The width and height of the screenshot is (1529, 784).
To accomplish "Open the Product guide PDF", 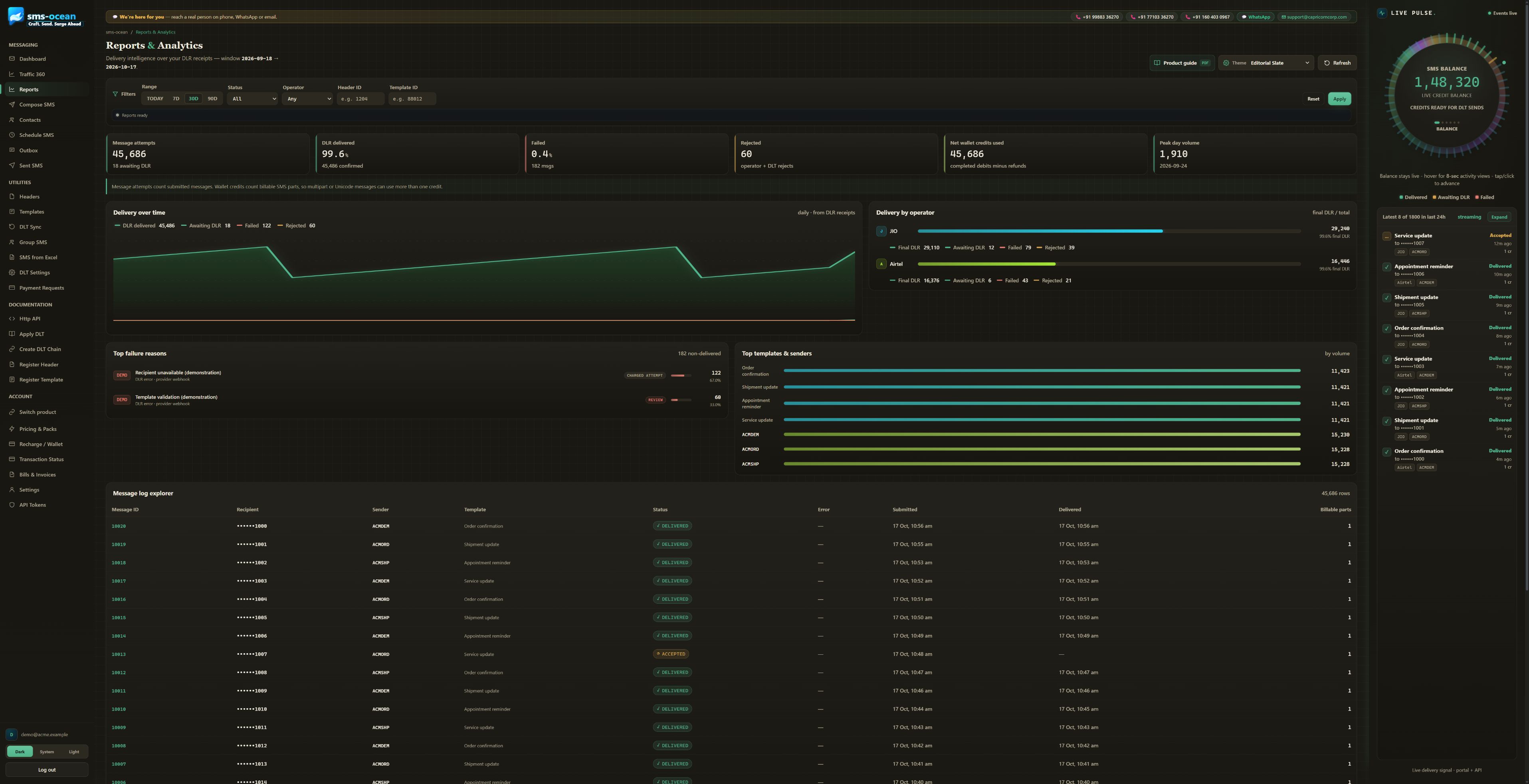I will point(1182,63).
